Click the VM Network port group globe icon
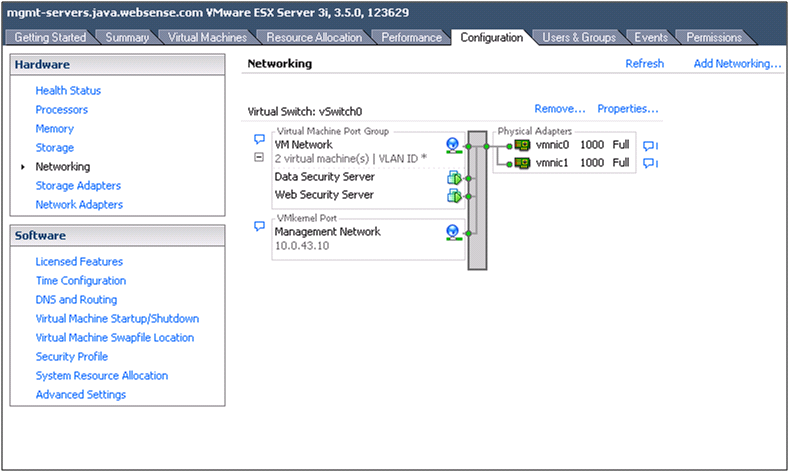Image resolution: width=789 pixels, height=472 pixels. (453, 145)
